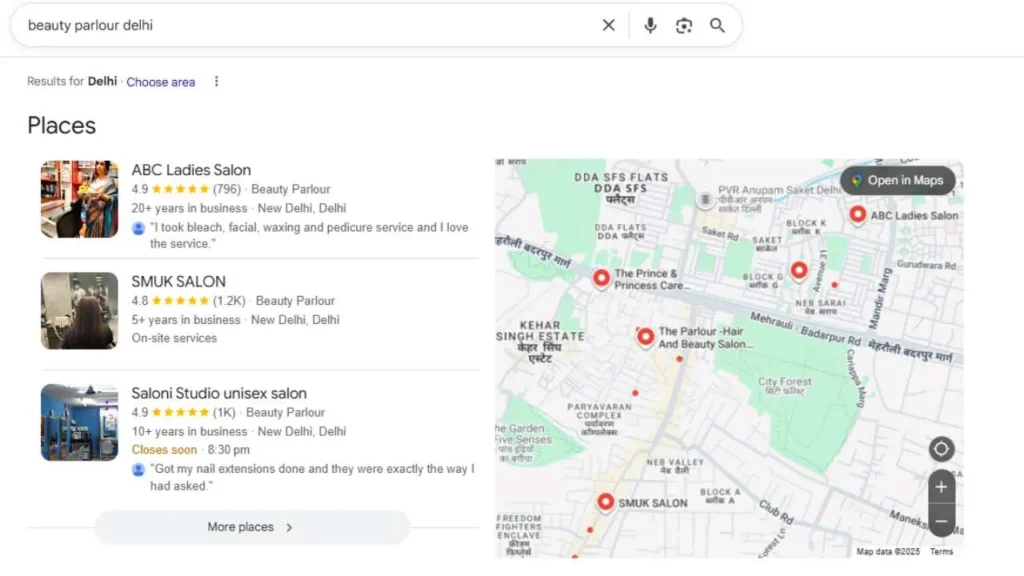Click the review snippet icon for ABC Ladies Salon

point(137,228)
